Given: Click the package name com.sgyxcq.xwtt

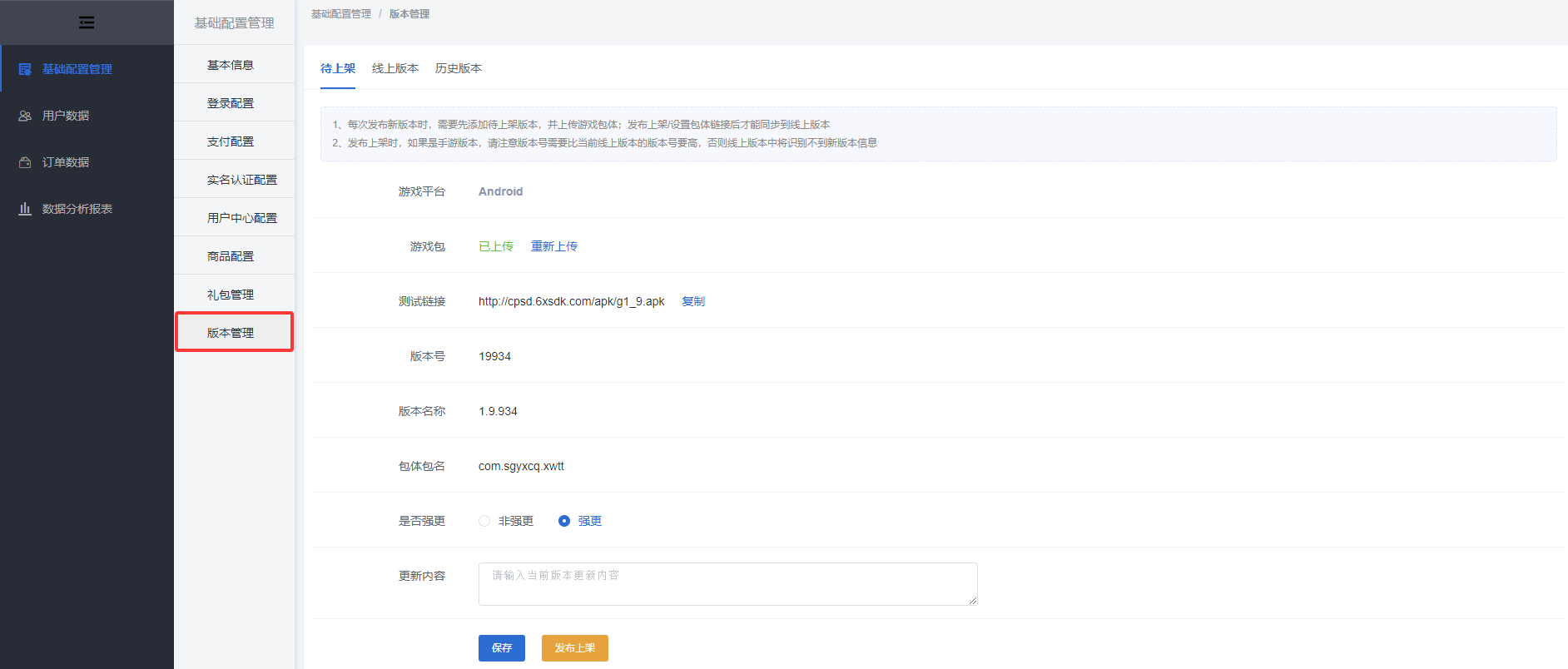Looking at the screenshot, I should click(521, 466).
